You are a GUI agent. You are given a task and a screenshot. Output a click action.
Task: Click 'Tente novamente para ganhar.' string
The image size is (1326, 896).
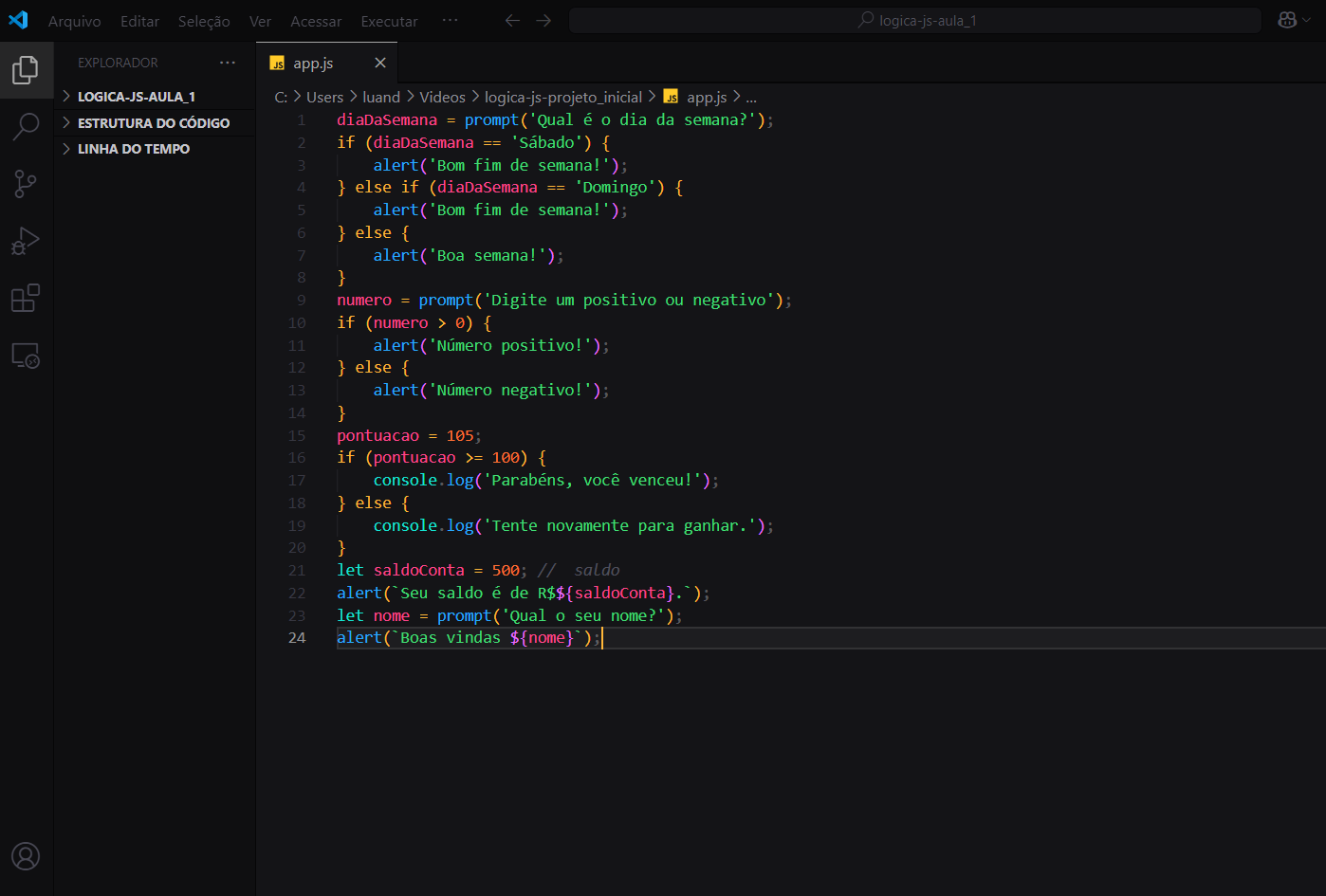tap(619, 525)
